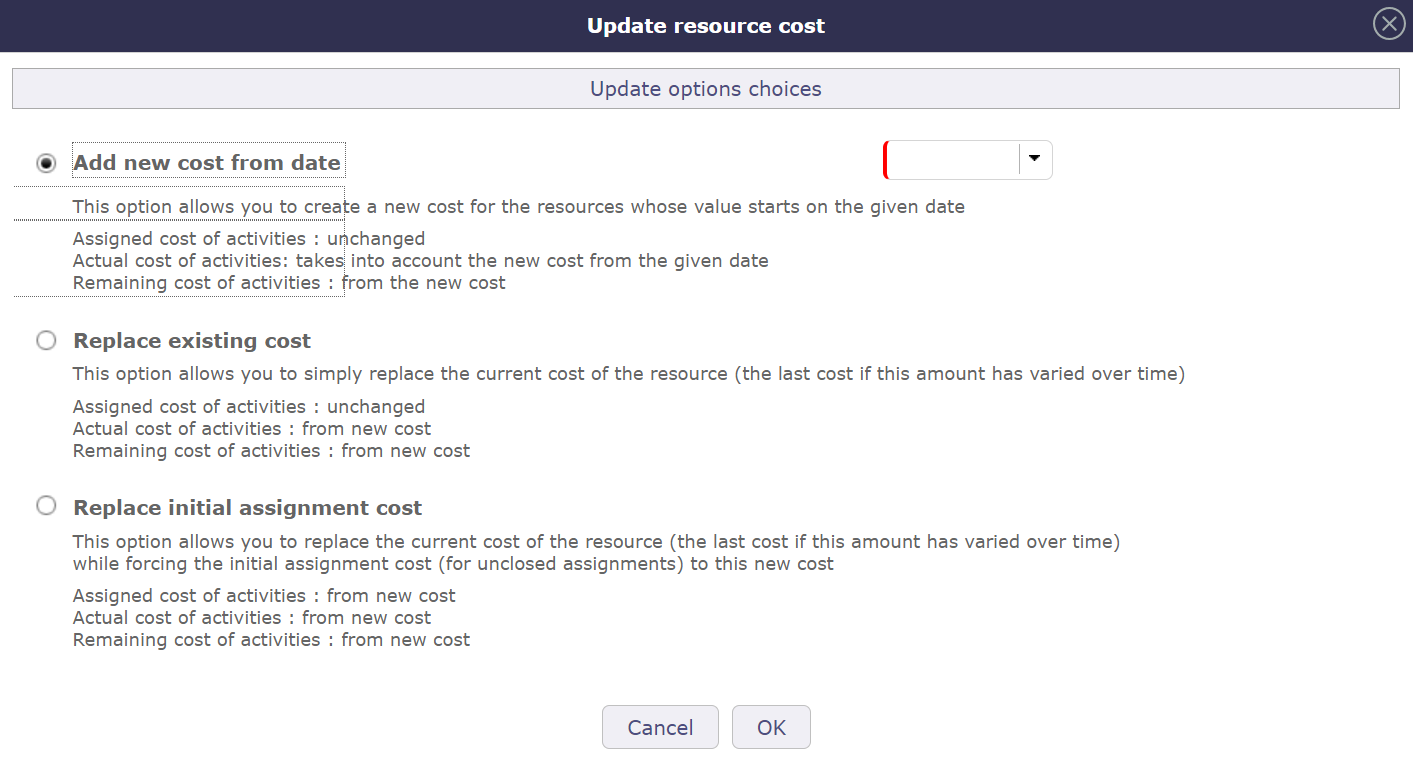Image resolution: width=1413 pixels, height=765 pixels.
Task: Click the dropdown triangle icon for the date
Action: tap(1035, 159)
